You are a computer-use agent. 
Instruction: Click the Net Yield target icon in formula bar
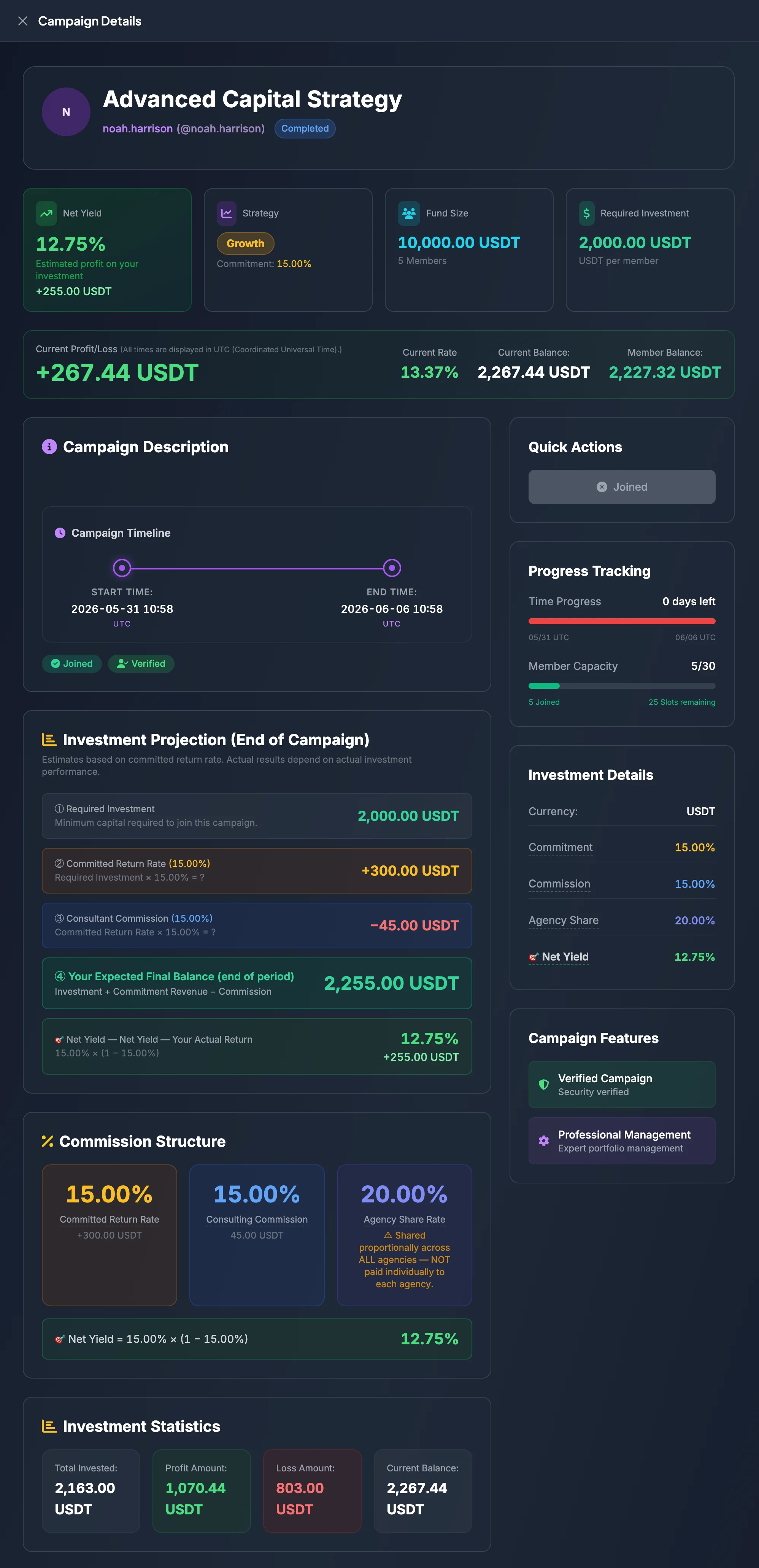tap(60, 1339)
